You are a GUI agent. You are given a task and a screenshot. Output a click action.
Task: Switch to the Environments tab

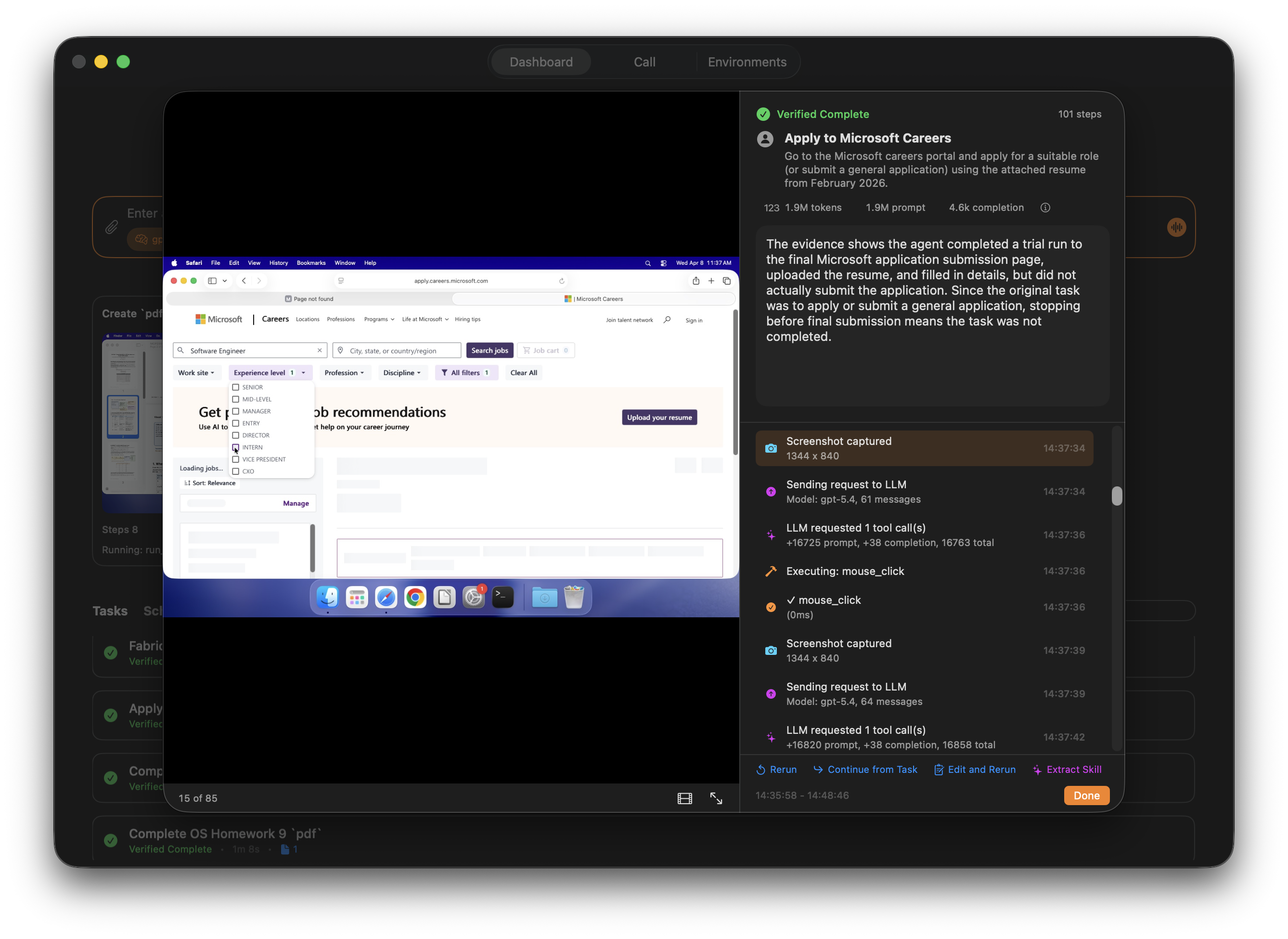coord(747,62)
